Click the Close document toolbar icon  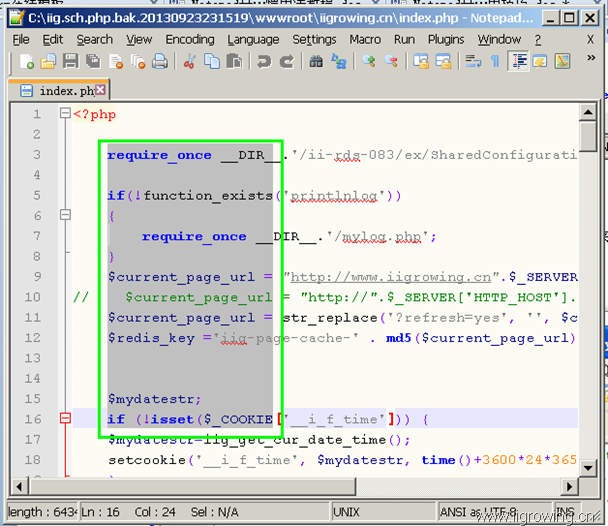116,62
